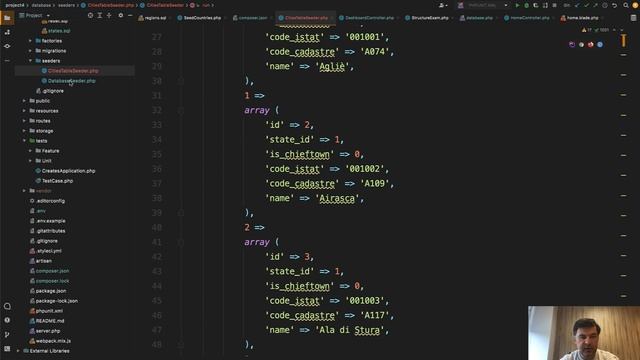This screenshot has height=360, width=640.
Task: Click orange marker on editor error stripe
Action: tap(624, 40)
